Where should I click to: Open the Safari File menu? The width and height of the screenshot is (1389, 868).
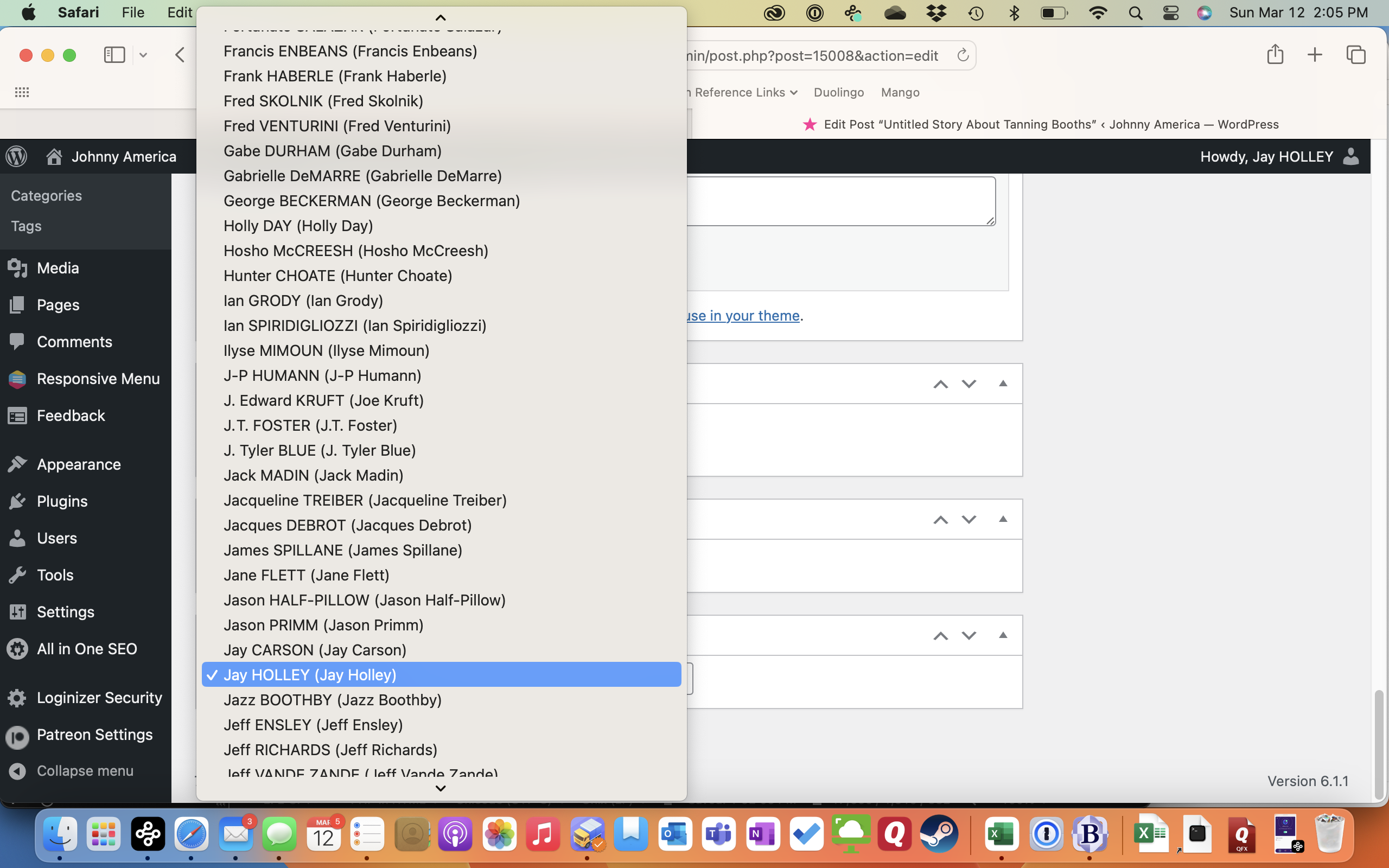click(132, 12)
